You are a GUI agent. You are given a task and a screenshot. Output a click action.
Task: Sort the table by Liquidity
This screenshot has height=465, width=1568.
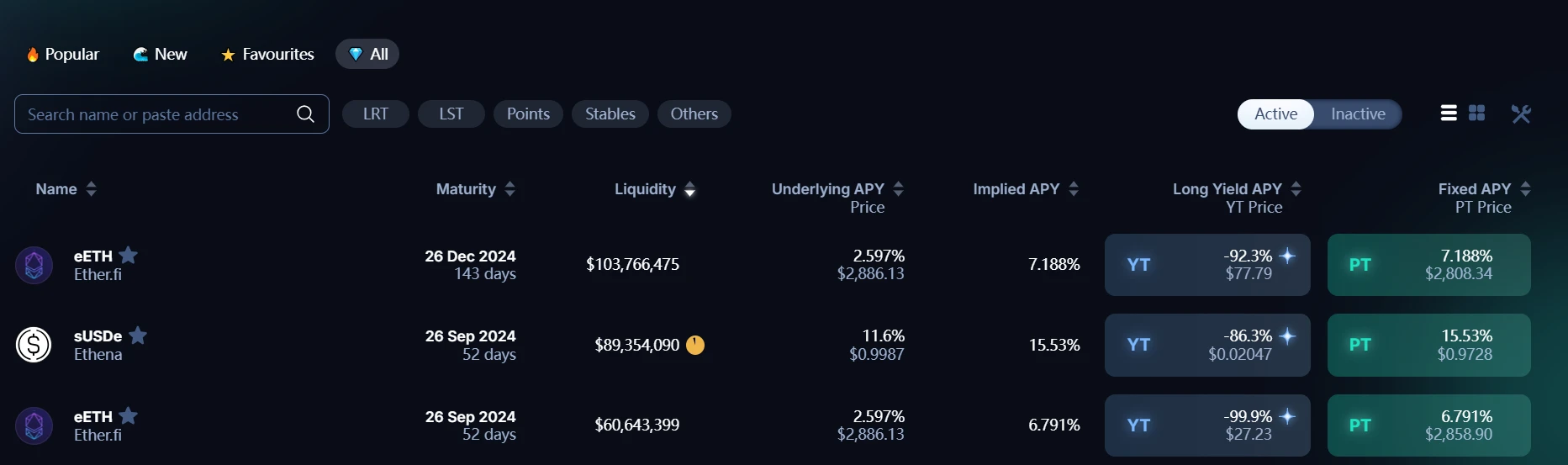point(654,189)
